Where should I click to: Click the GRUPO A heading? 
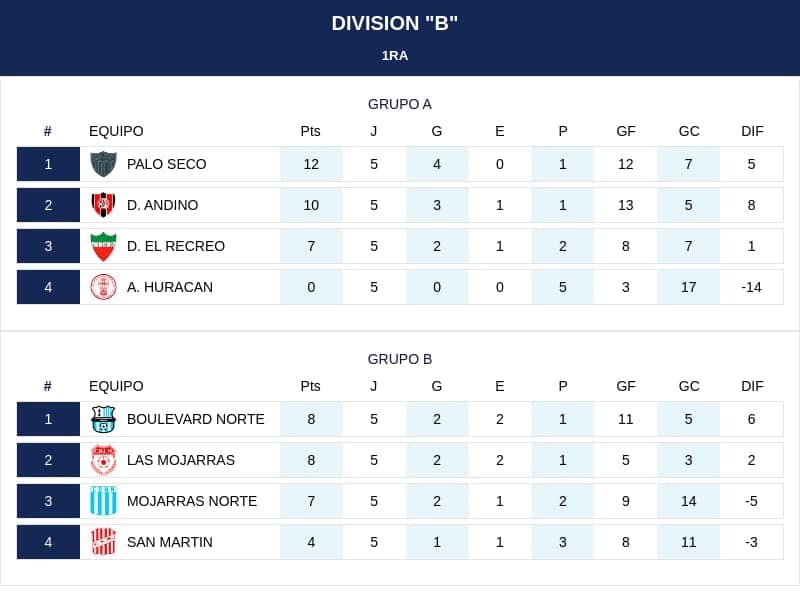399,104
